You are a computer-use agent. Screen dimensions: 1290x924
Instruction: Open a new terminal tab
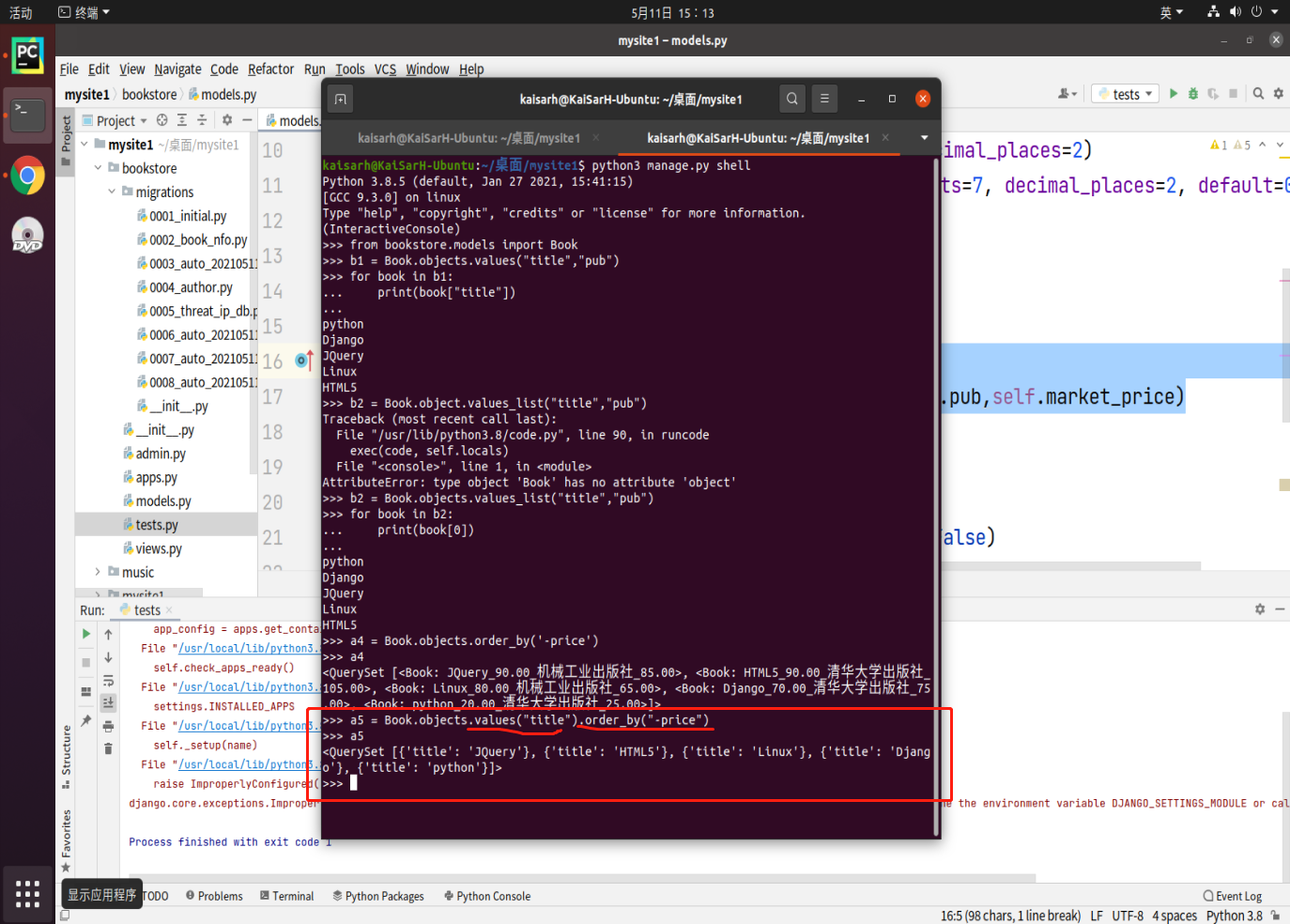[x=341, y=99]
